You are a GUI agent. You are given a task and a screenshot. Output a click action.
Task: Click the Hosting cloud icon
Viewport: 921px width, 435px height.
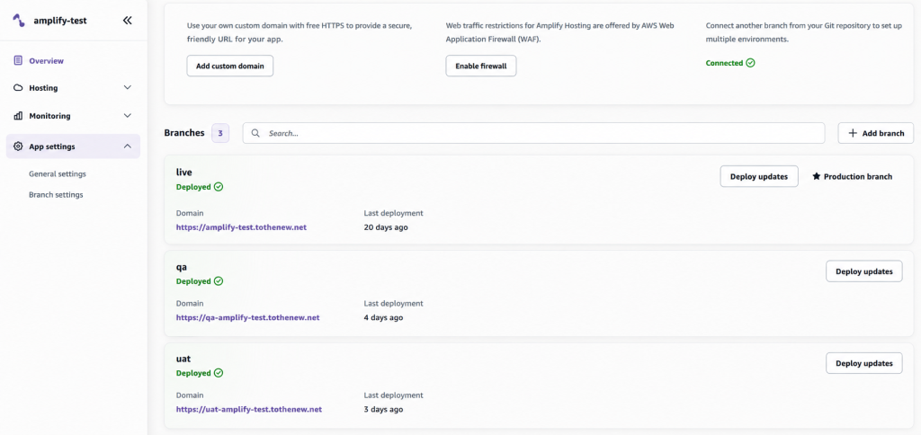pyautogui.click(x=18, y=88)
